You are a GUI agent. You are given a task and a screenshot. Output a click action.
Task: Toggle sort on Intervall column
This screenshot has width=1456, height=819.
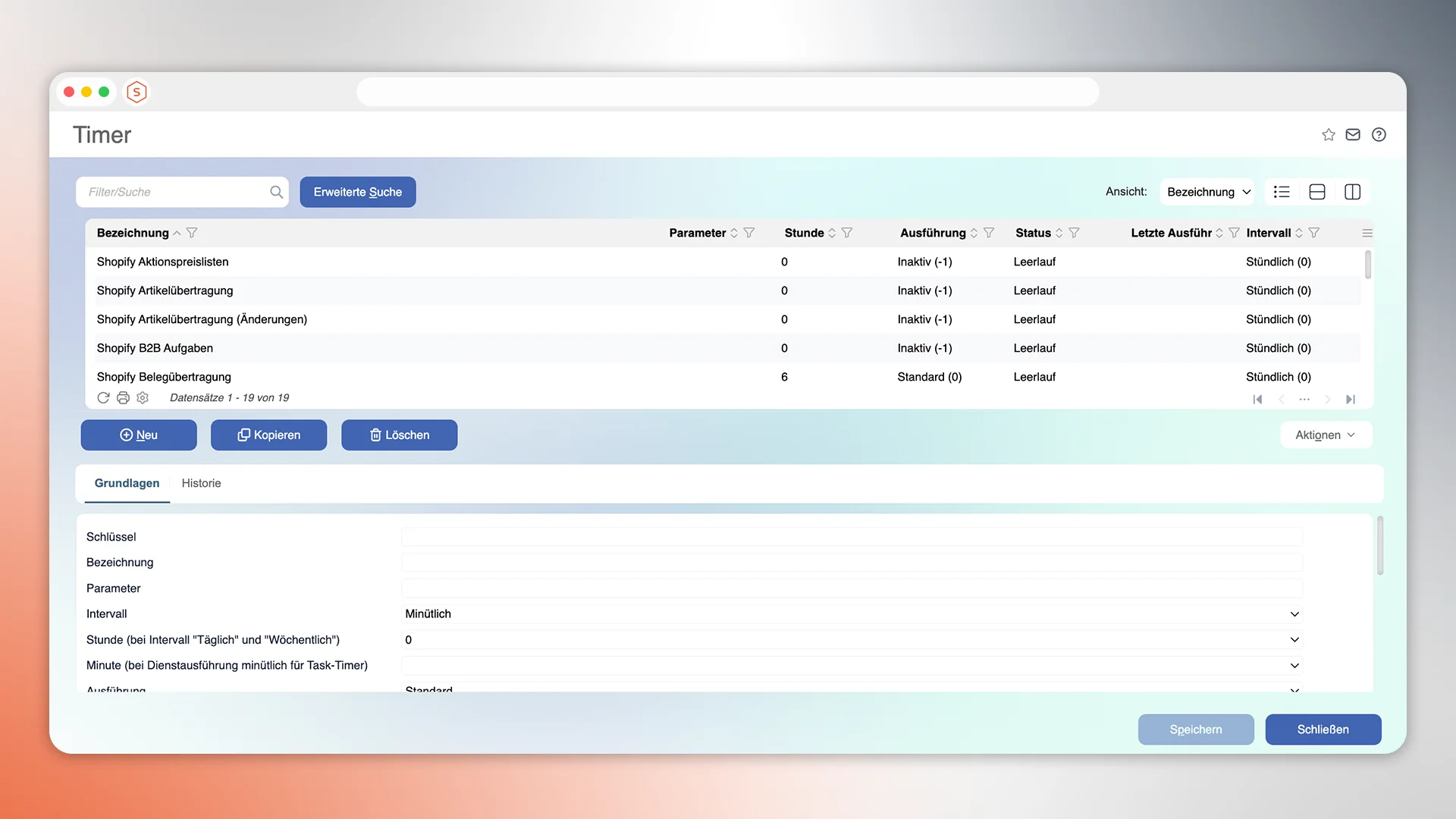[x=1301, y=233]
